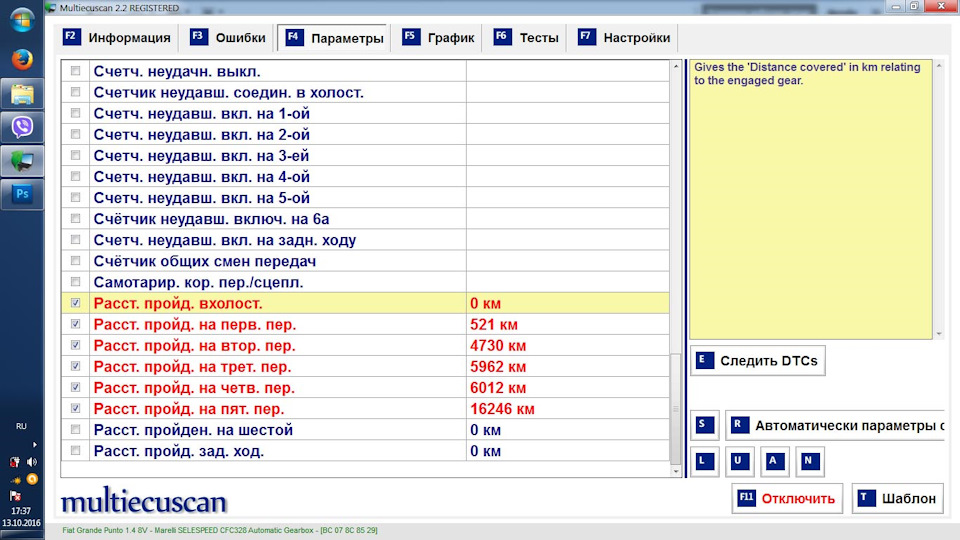Switch to the Ошибки tab
960x540 pixels.
[228, 38]
